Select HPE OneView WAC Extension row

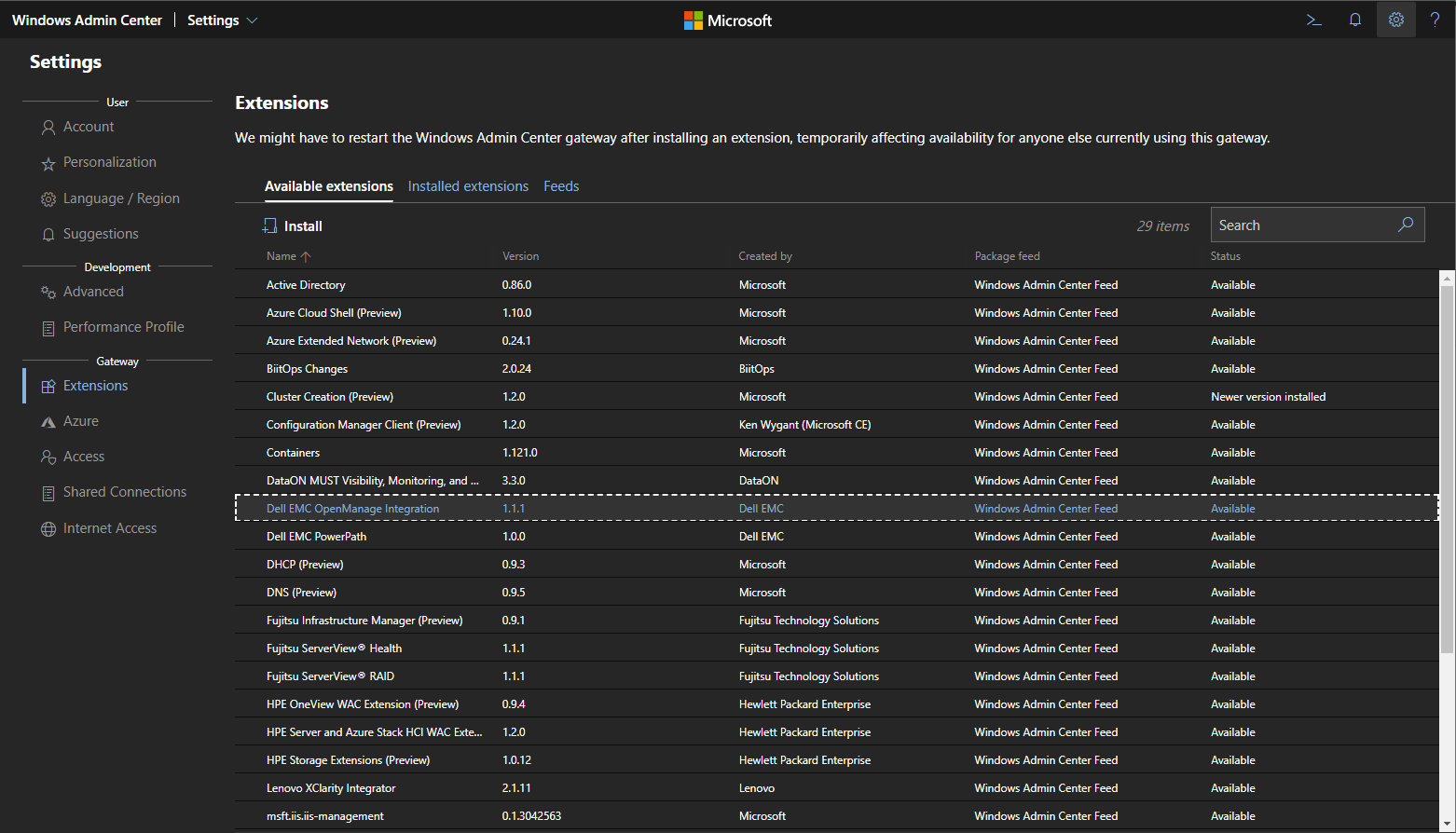[x=837, y=703]
